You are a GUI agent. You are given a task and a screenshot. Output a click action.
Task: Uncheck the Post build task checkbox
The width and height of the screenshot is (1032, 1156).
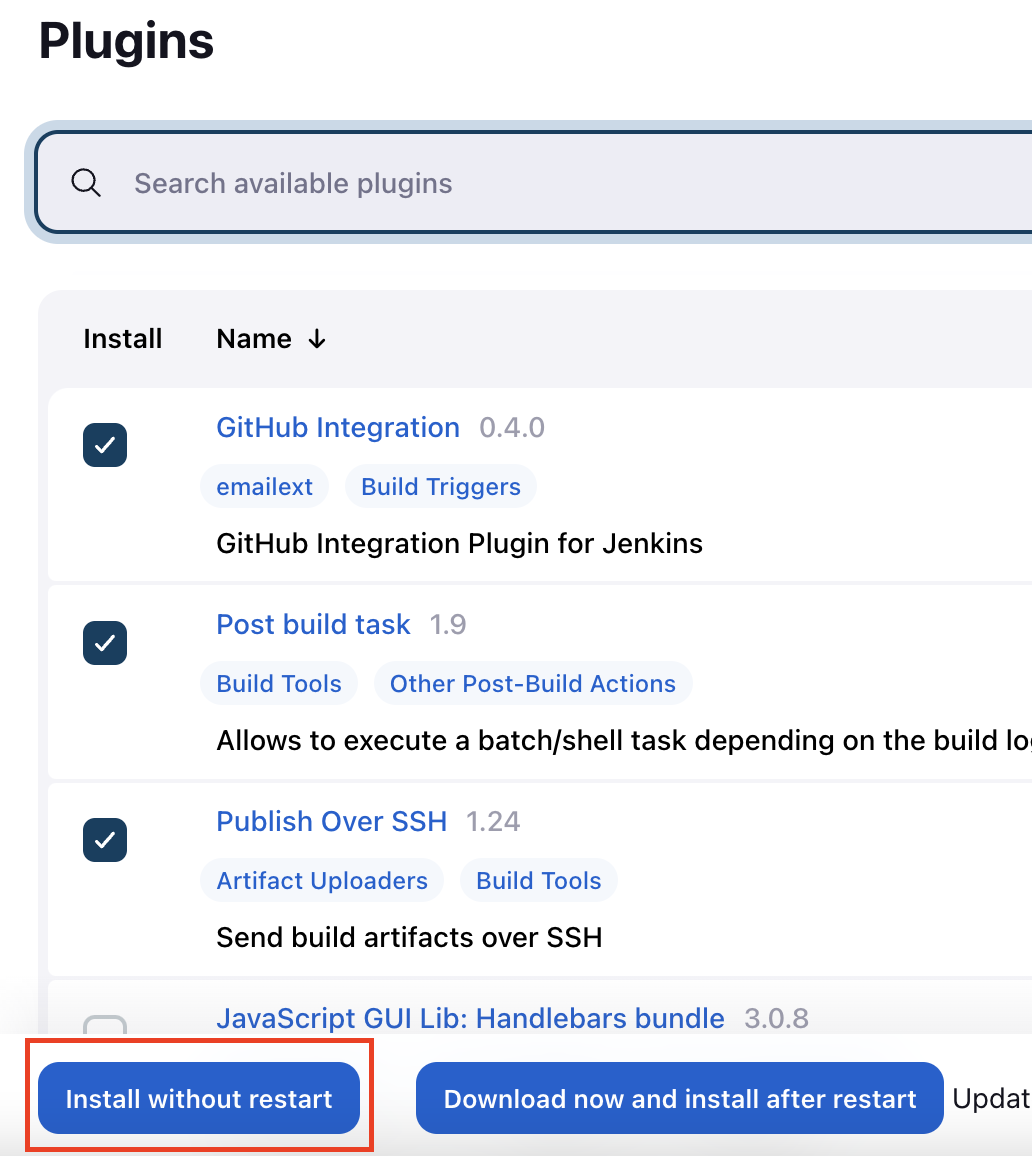[x=105, y=642]
